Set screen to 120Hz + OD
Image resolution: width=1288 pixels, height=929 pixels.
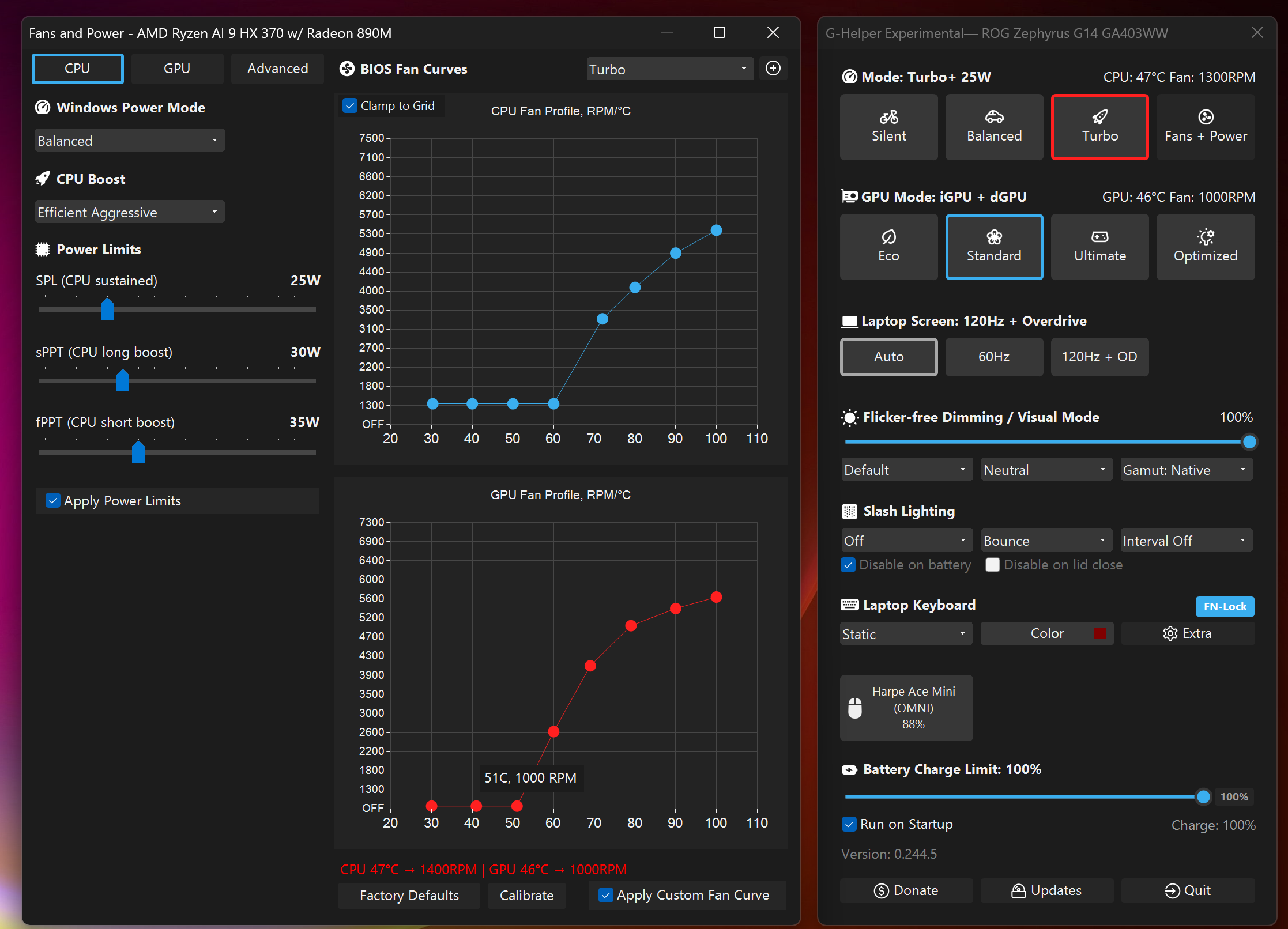[x=1099, y=357]
